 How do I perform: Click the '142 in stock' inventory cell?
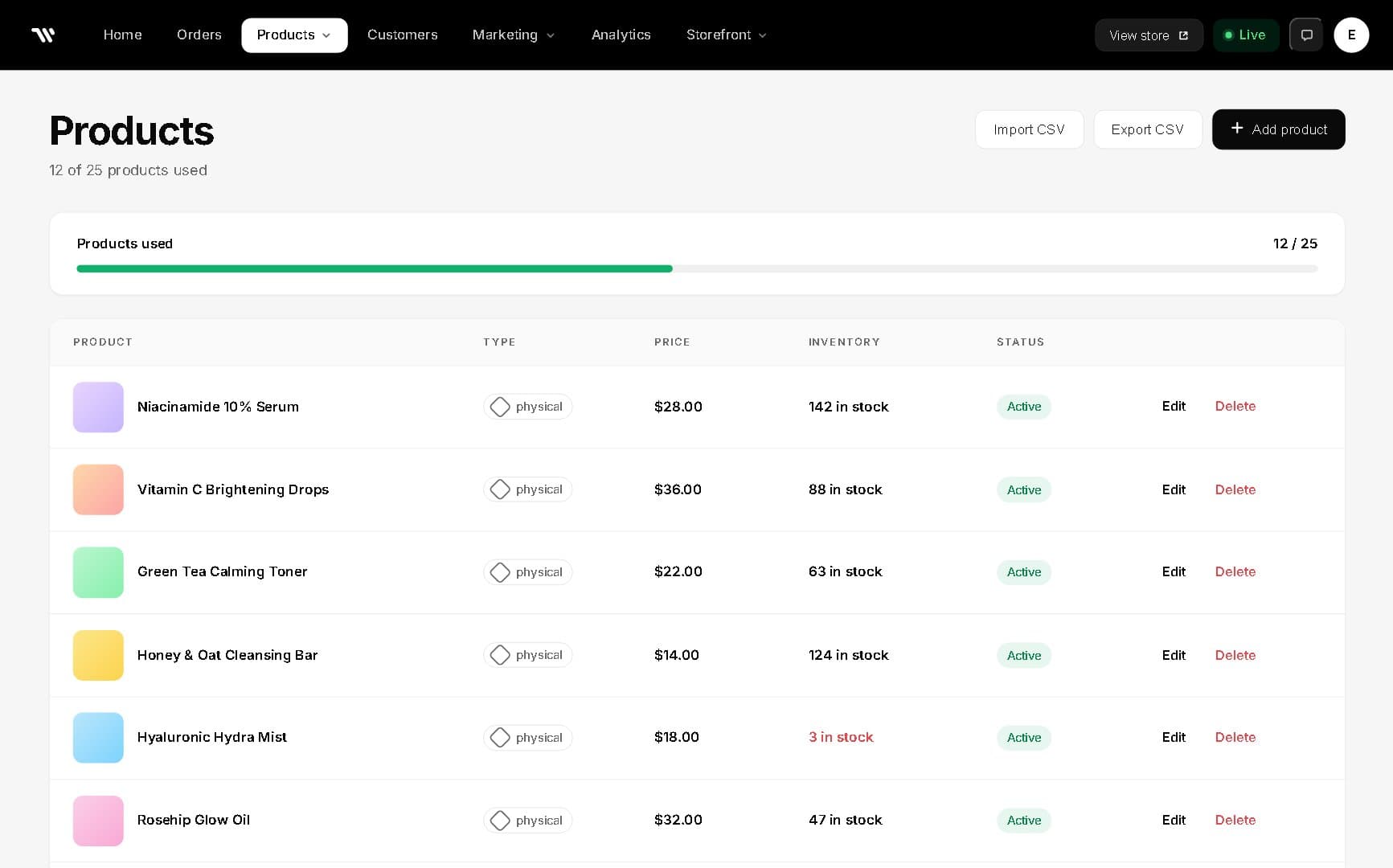click(x=849, y=407)
